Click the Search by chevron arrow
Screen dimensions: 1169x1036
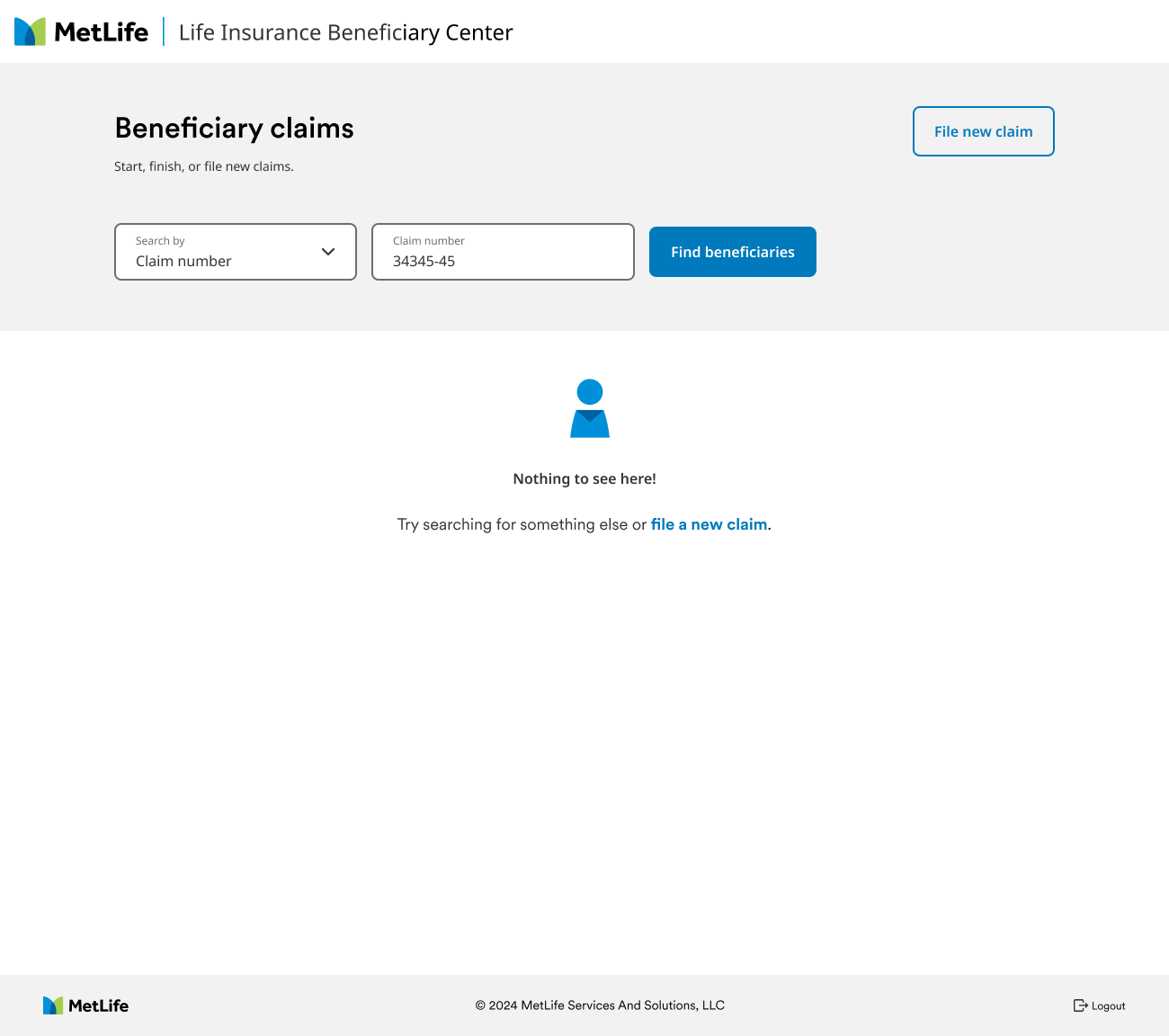pyautogui.click(x=328, y=252)
